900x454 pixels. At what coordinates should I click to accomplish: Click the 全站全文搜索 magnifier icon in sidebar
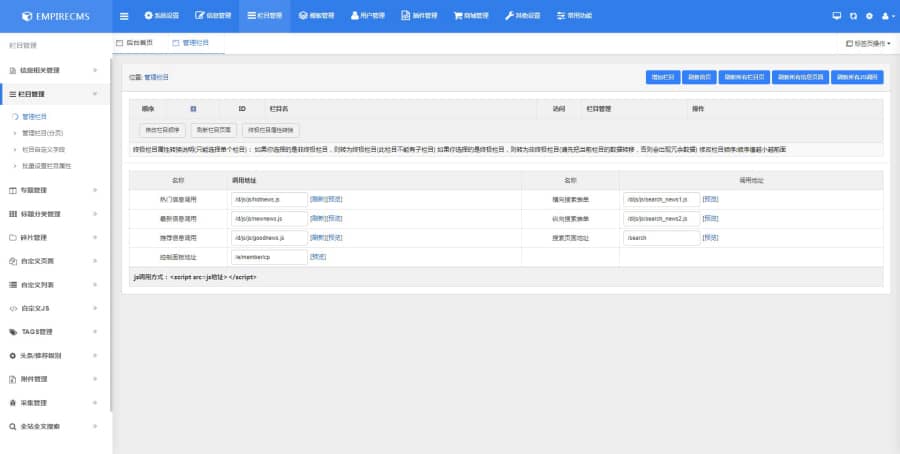[13, 427]
